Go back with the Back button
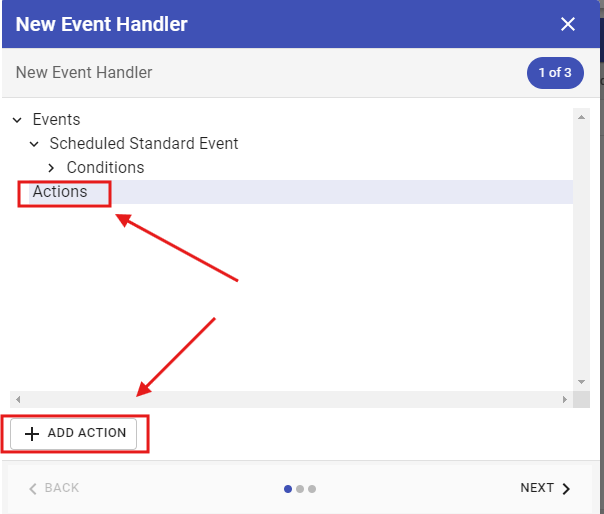The width and height of the screenshot is (604, 514). pos(54,488)
